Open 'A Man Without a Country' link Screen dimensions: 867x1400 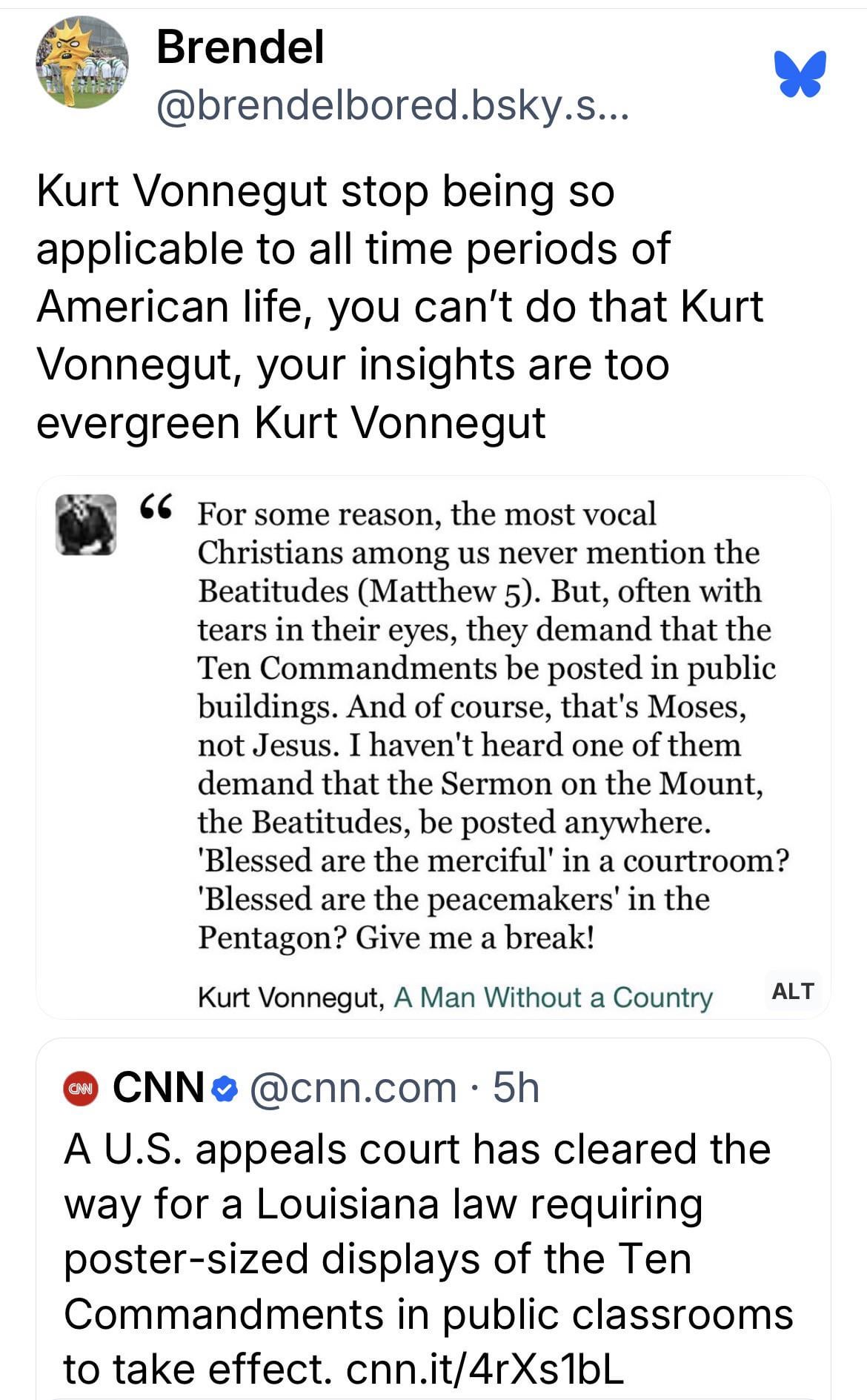coord(553,998)
